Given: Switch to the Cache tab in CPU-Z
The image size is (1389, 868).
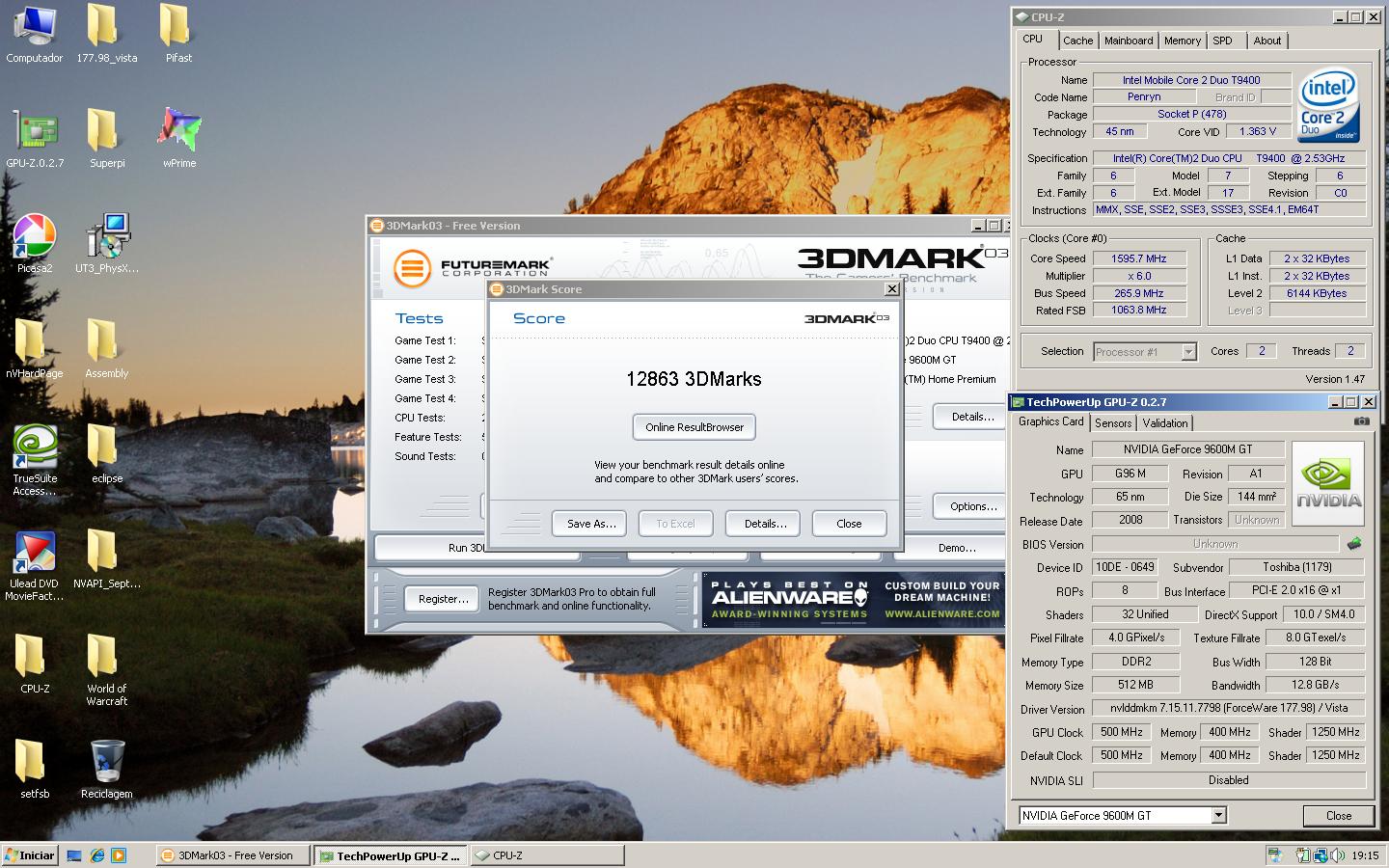Looking at the screenshot, I should [1077, 41].
